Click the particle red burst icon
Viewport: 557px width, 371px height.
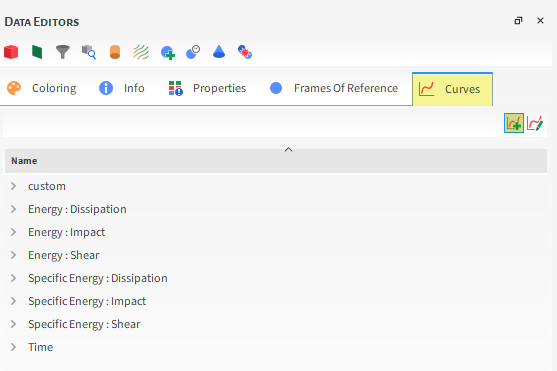coord(245,52)
